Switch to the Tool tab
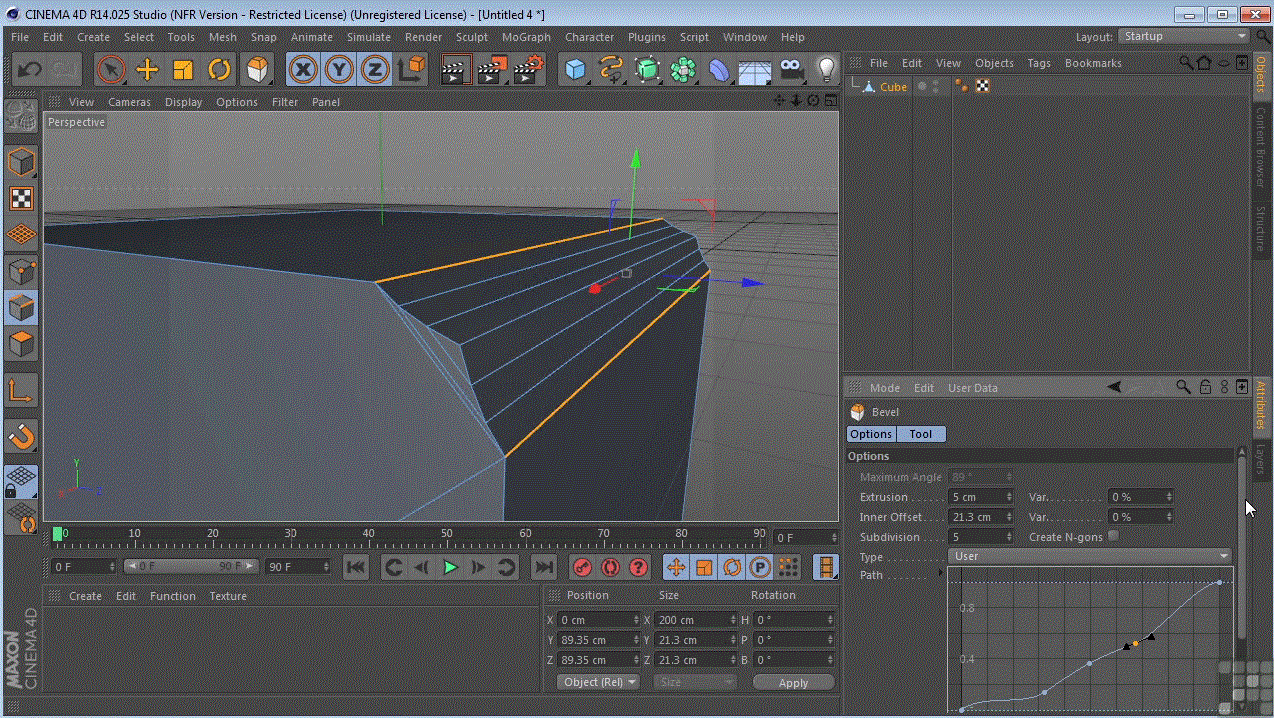Viewport: 1274px width, 718px height. pyautogui.click(x=921, y=434)
